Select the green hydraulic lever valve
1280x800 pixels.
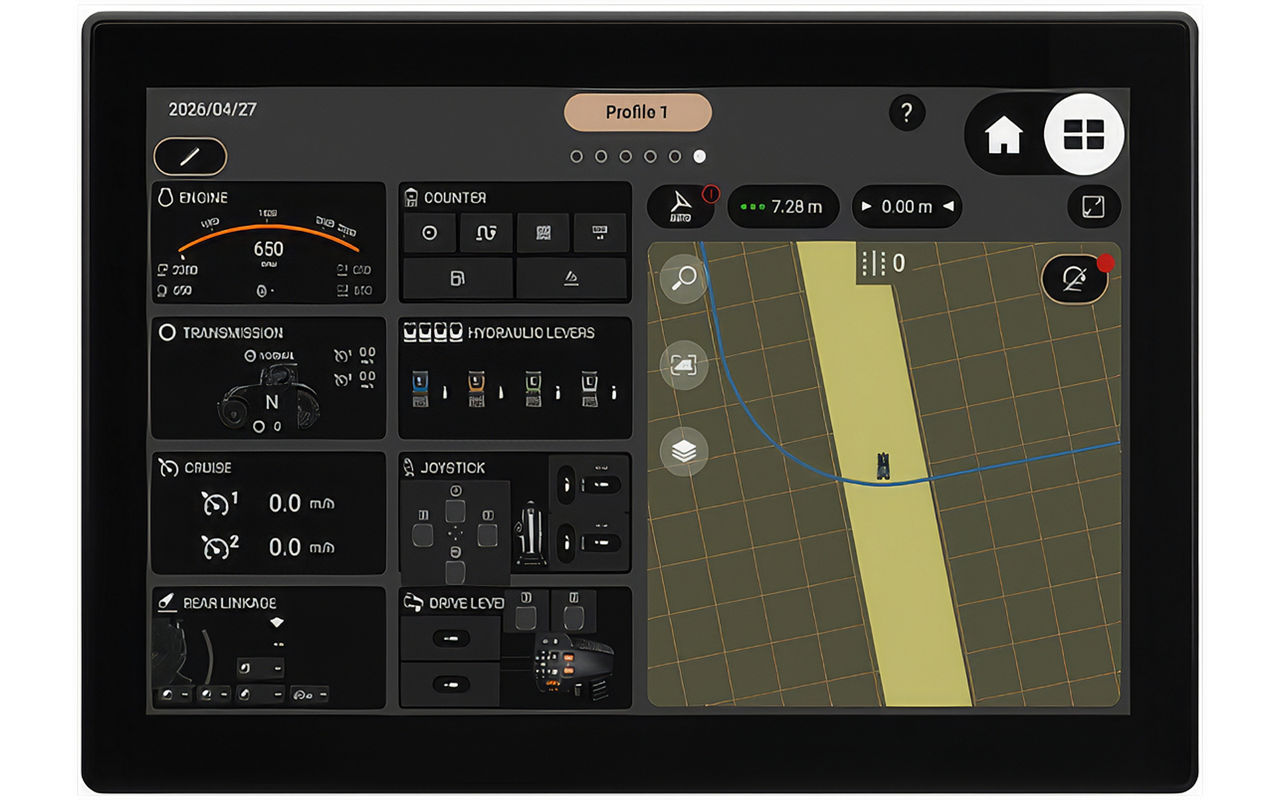[x=533, y=389]
